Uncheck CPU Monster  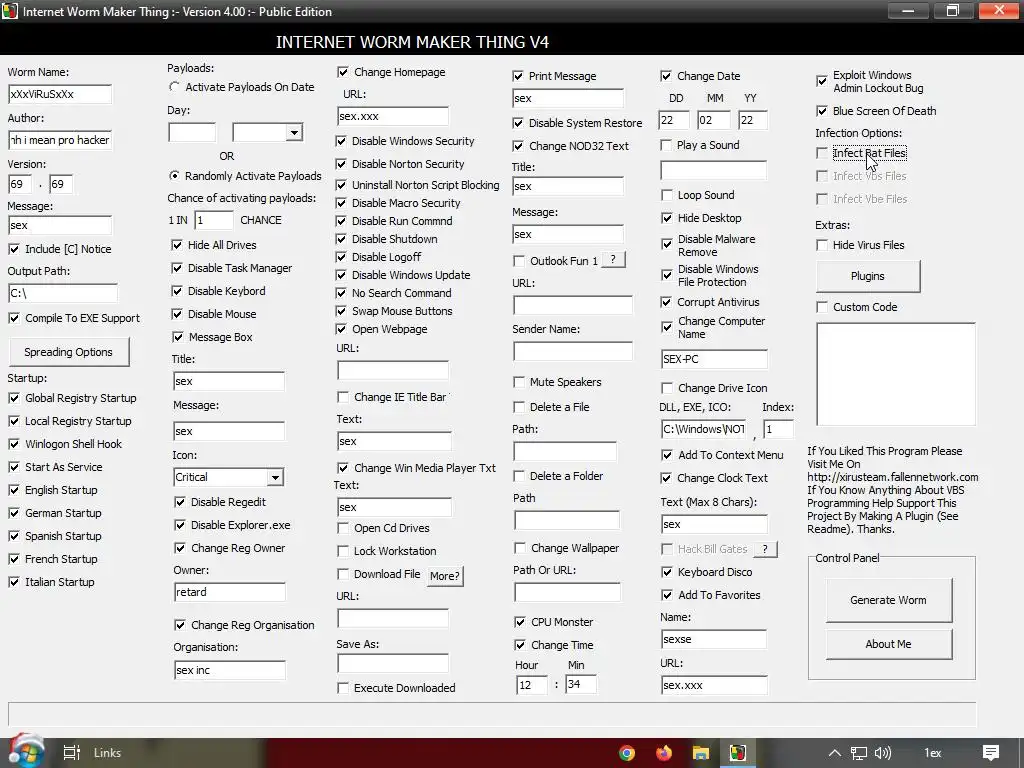[x=520, y=622]
